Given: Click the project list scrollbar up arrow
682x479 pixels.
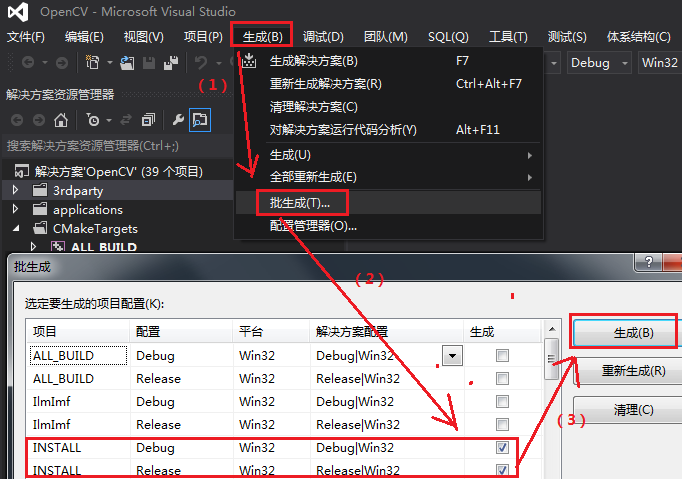Looking at the screenshot, I should click(552, 329).
